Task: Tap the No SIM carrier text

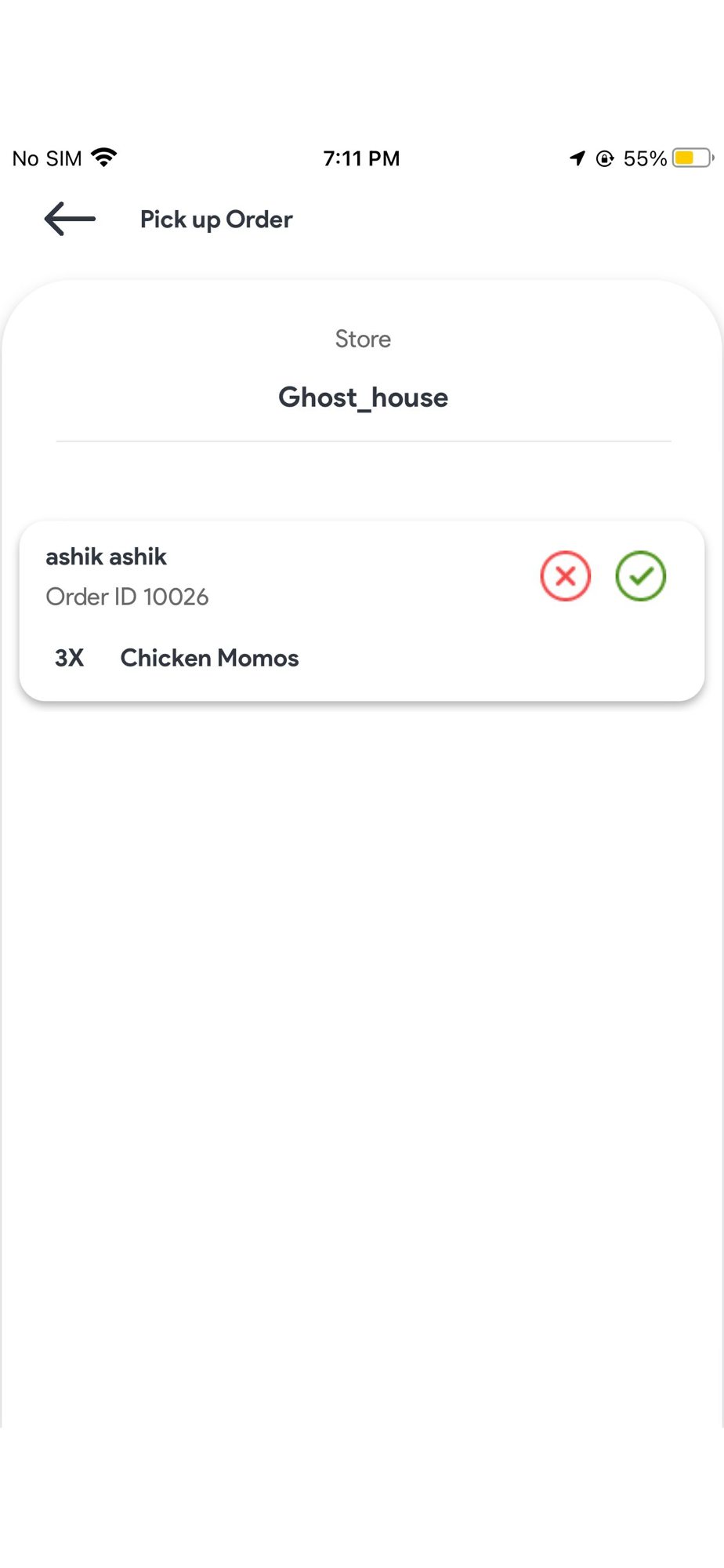Action: point(47,158)
